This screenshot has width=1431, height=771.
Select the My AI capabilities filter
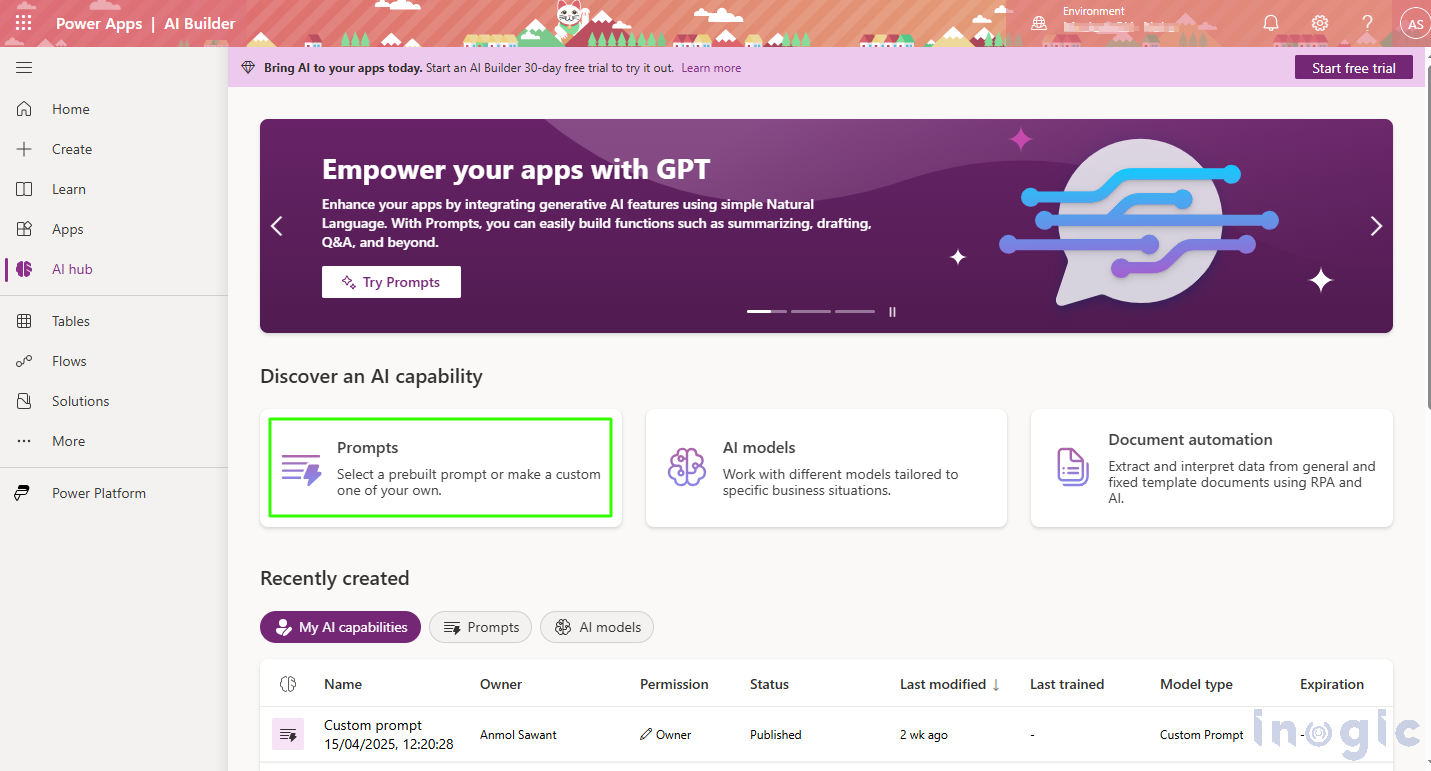point(340,627)
